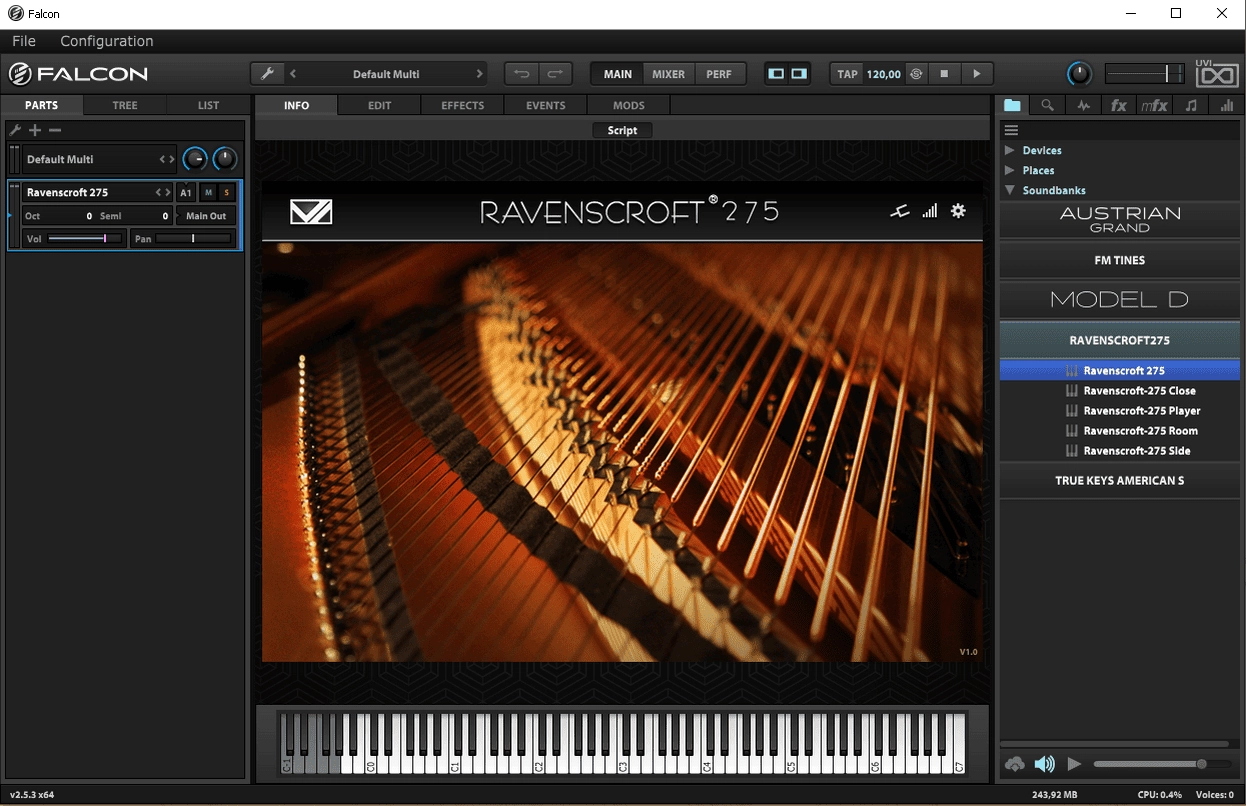Open the oscillators waveform browser tab
The image size is (1246, 806).
click(1083, 105)
